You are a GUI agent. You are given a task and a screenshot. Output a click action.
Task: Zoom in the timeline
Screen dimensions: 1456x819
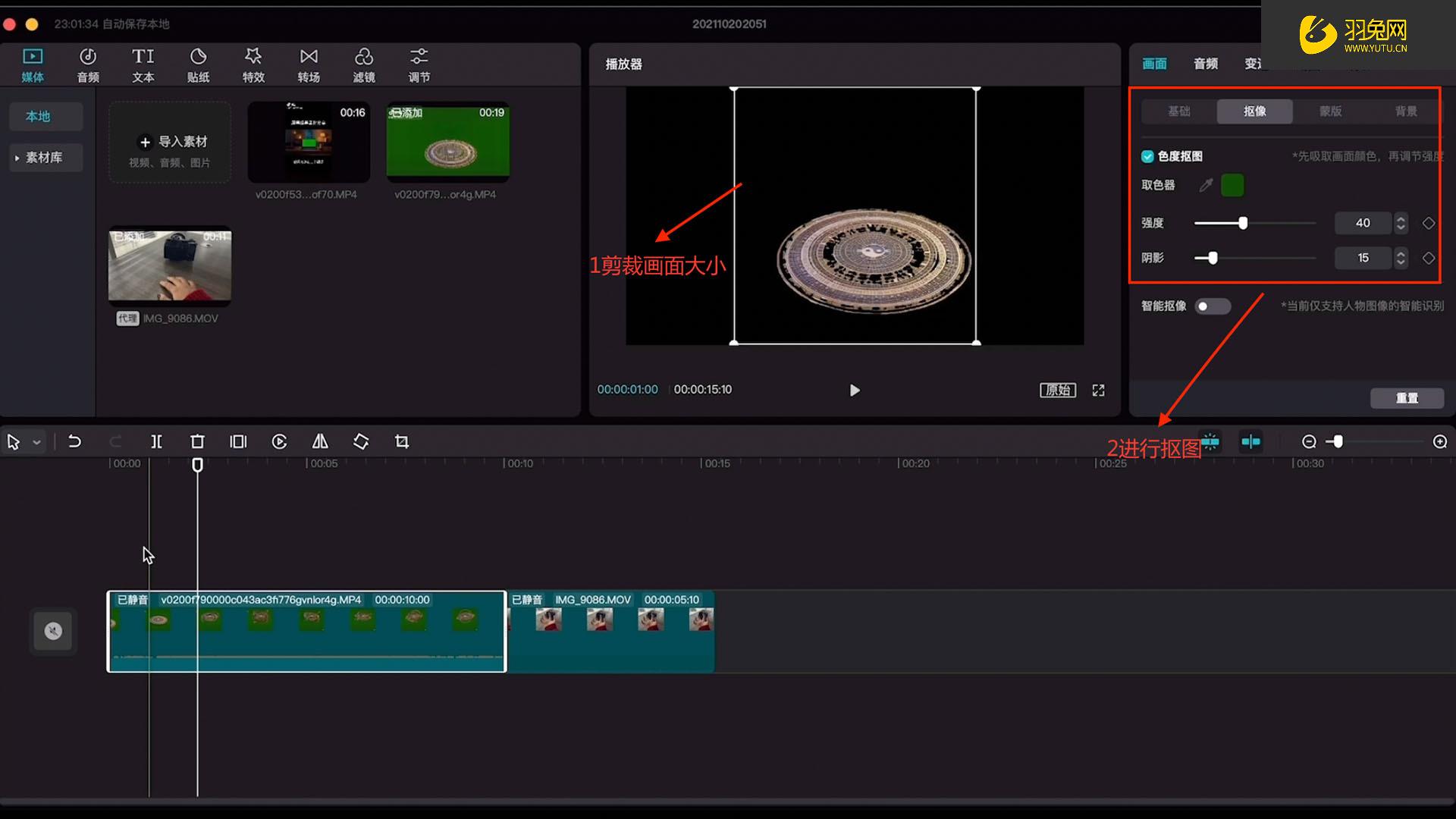1440,442
